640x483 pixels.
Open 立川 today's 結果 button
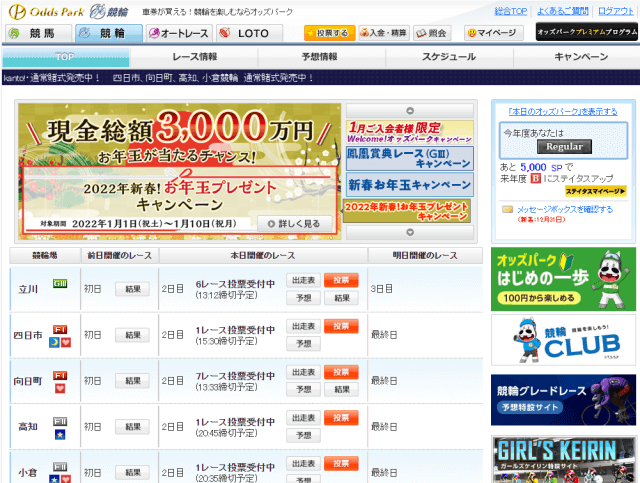tap(341, 298)
